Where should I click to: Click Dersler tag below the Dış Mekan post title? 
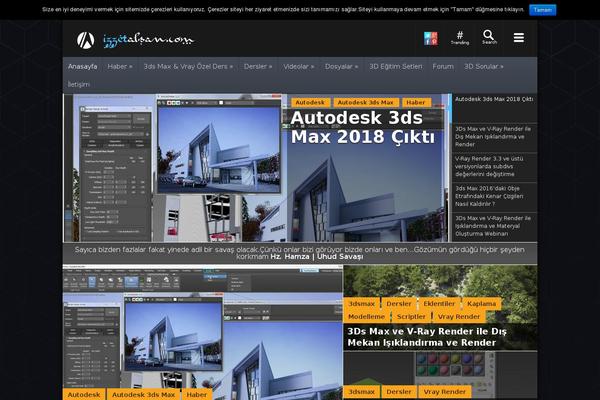pyautogui.click(x=399, y=392)
